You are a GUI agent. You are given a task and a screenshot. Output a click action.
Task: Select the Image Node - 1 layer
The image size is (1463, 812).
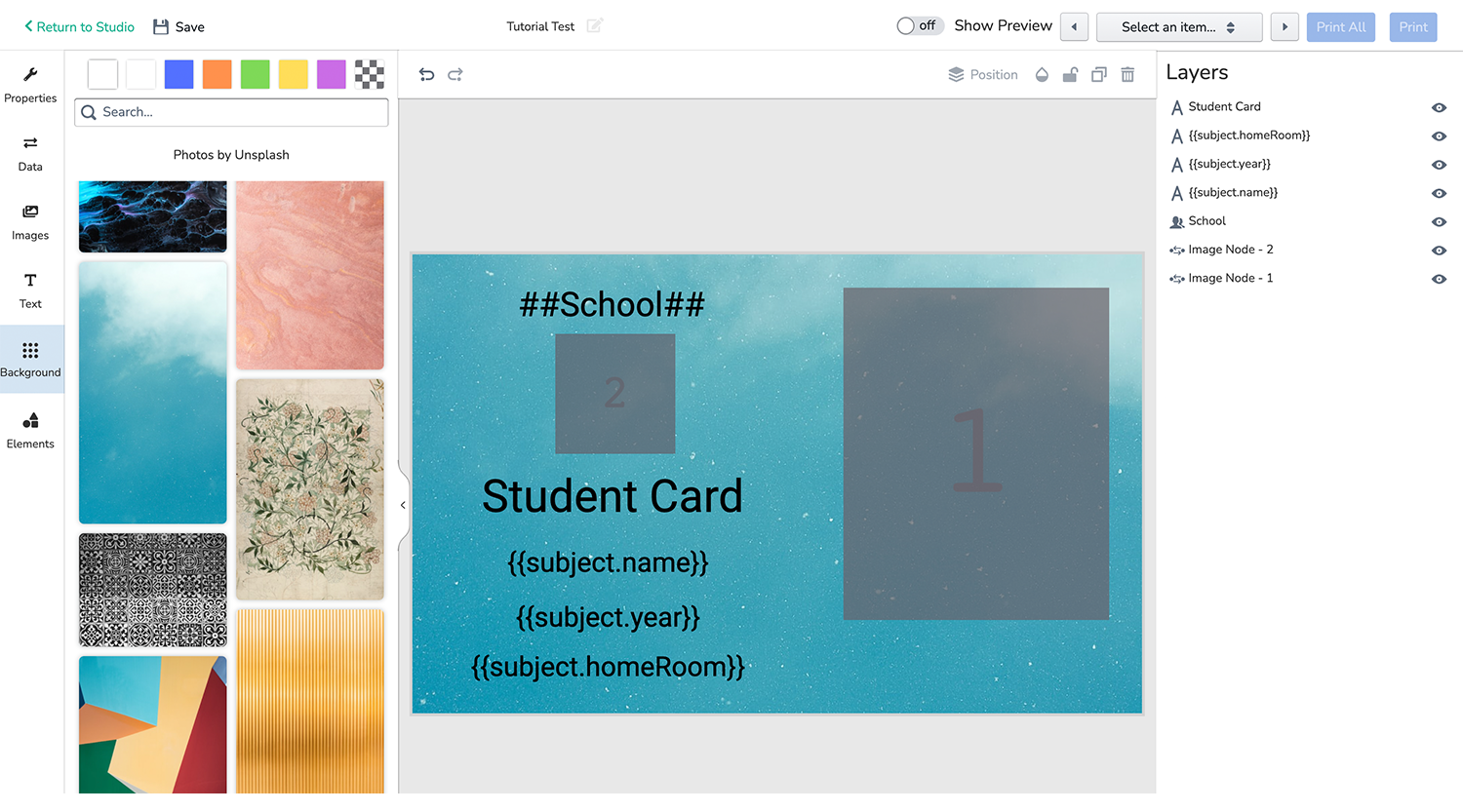1230,278
